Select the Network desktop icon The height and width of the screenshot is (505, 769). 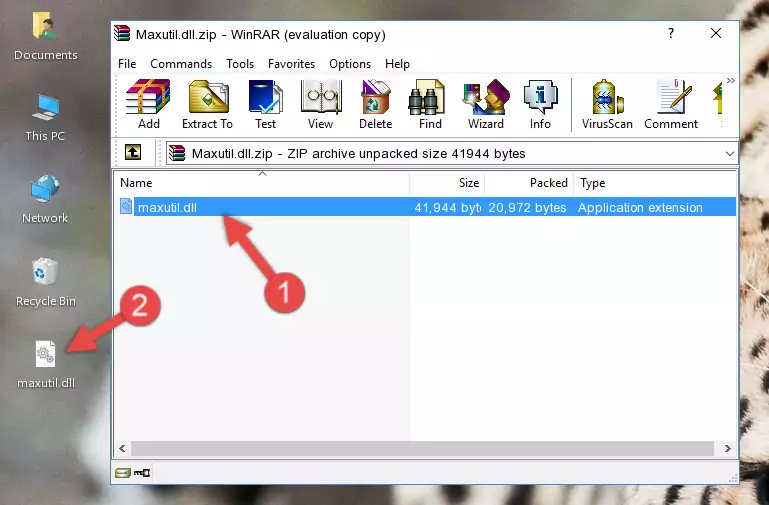tap(45, 199)
